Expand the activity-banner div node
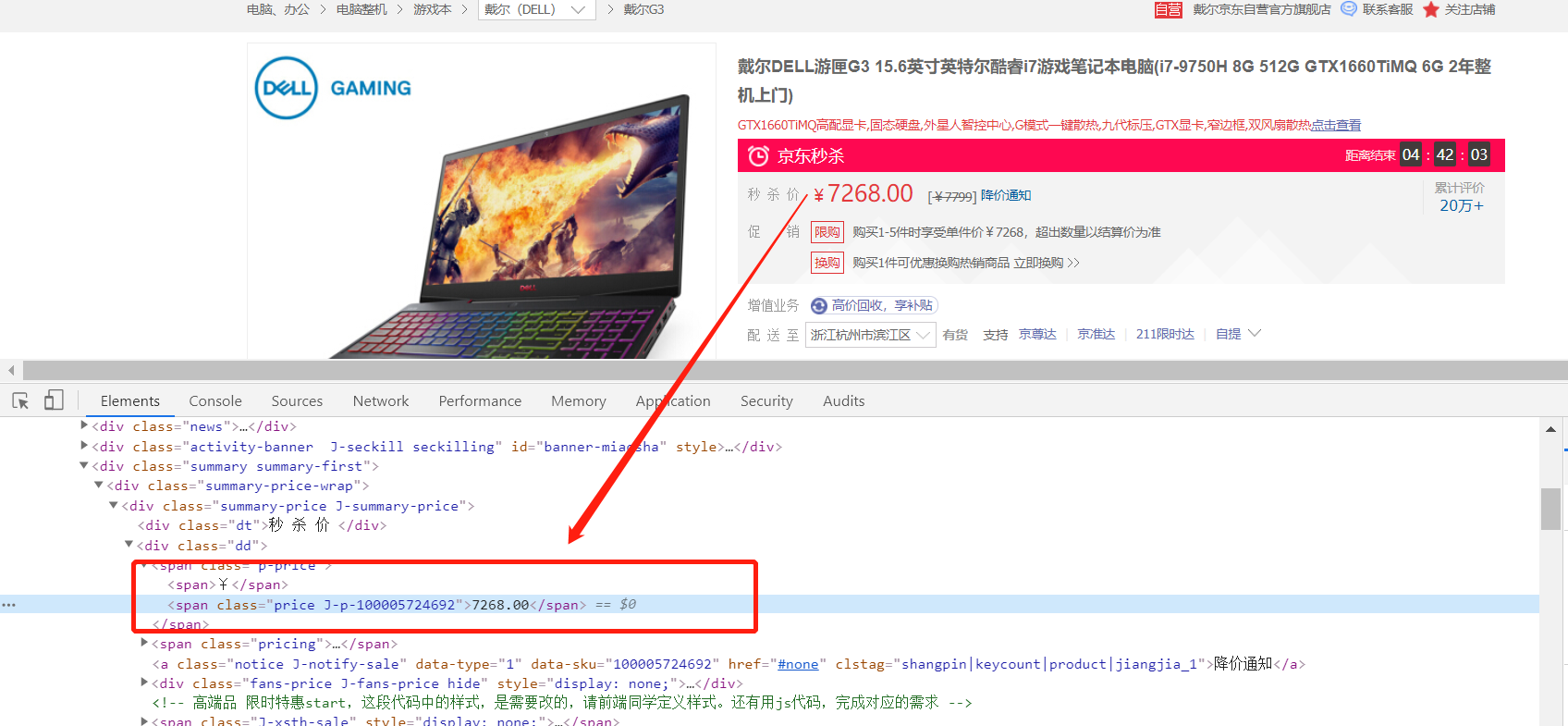1568x726 pixels. (x=84, y=446)
